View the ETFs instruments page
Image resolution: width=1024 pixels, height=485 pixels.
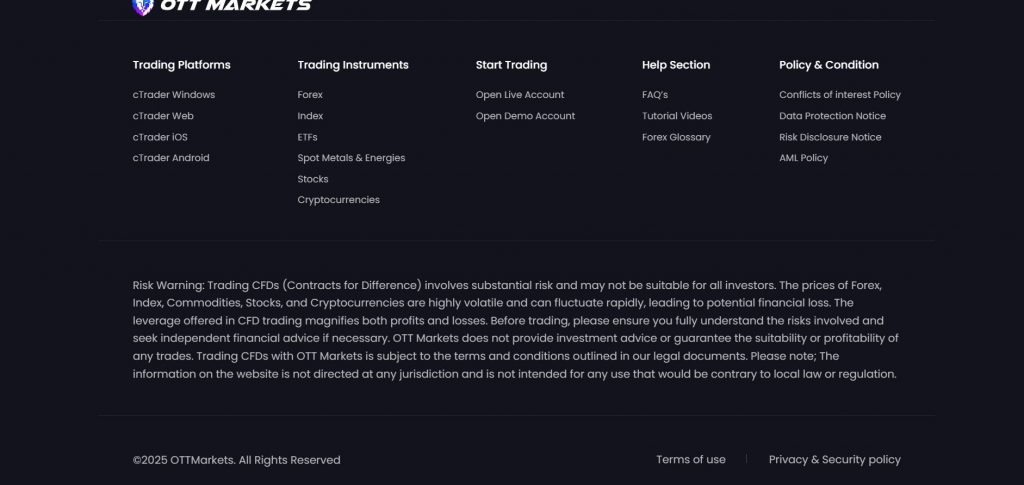307,137
